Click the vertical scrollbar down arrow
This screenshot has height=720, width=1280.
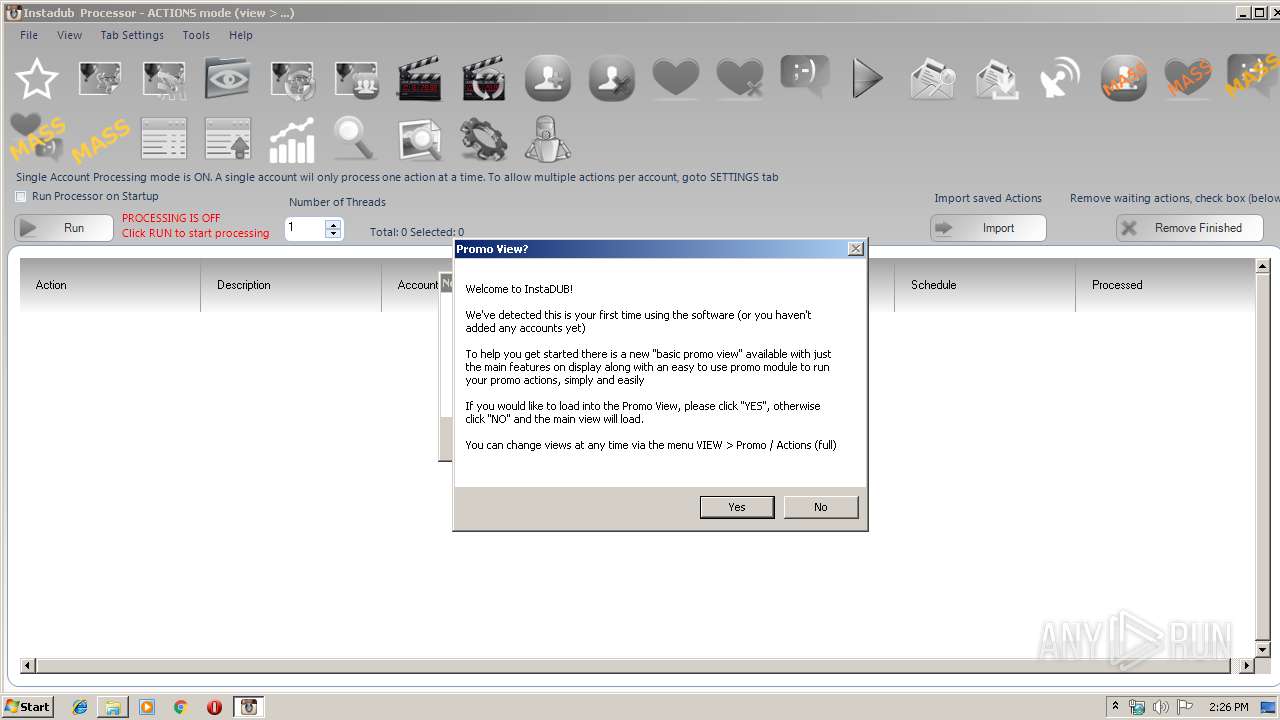pyautogui.click(x=1263, y=650)
